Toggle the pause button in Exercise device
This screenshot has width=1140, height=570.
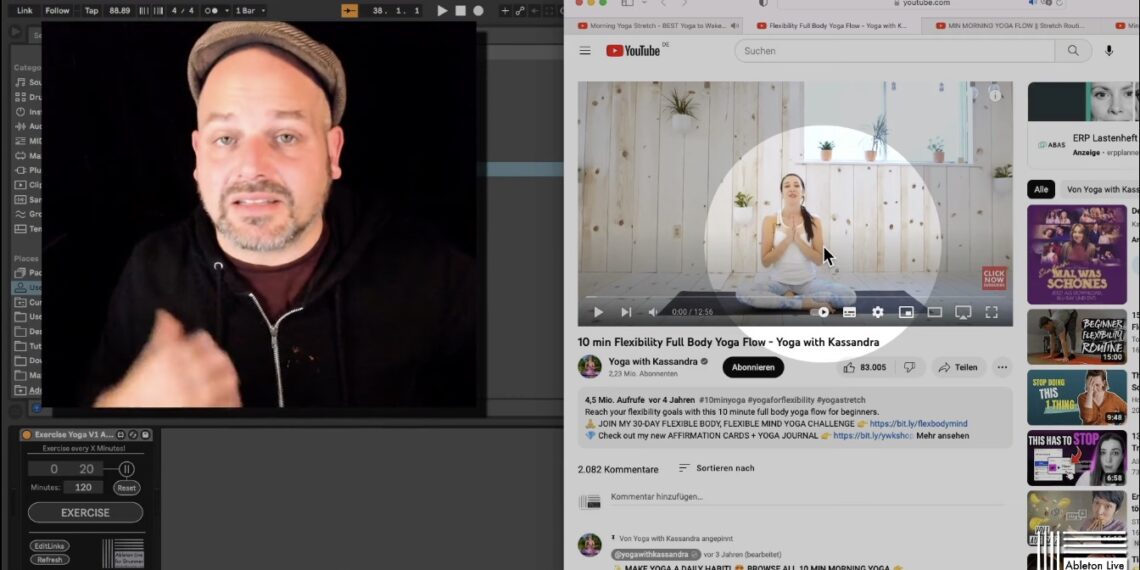[x=127, y=469]
